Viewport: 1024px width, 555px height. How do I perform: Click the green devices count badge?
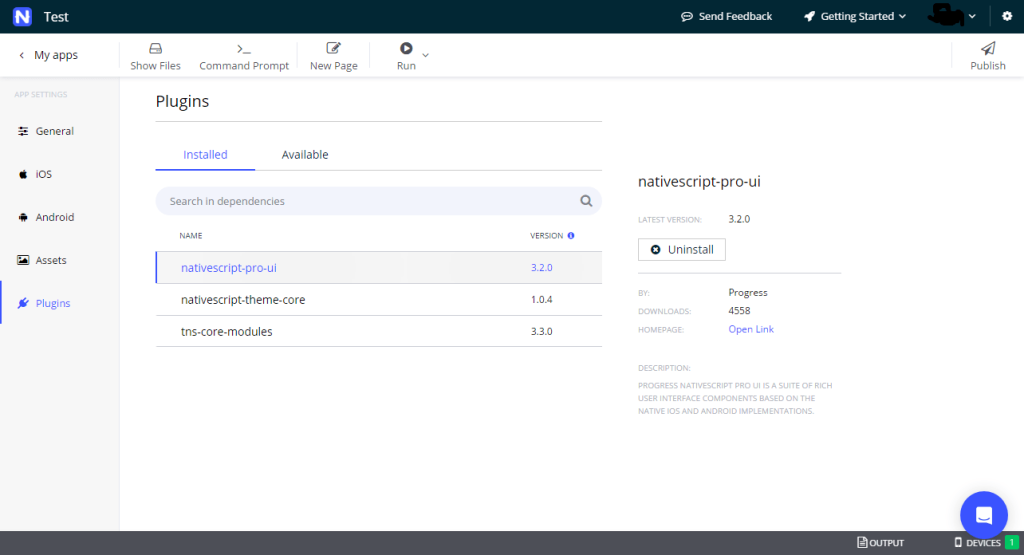(x=1012, y=542)
